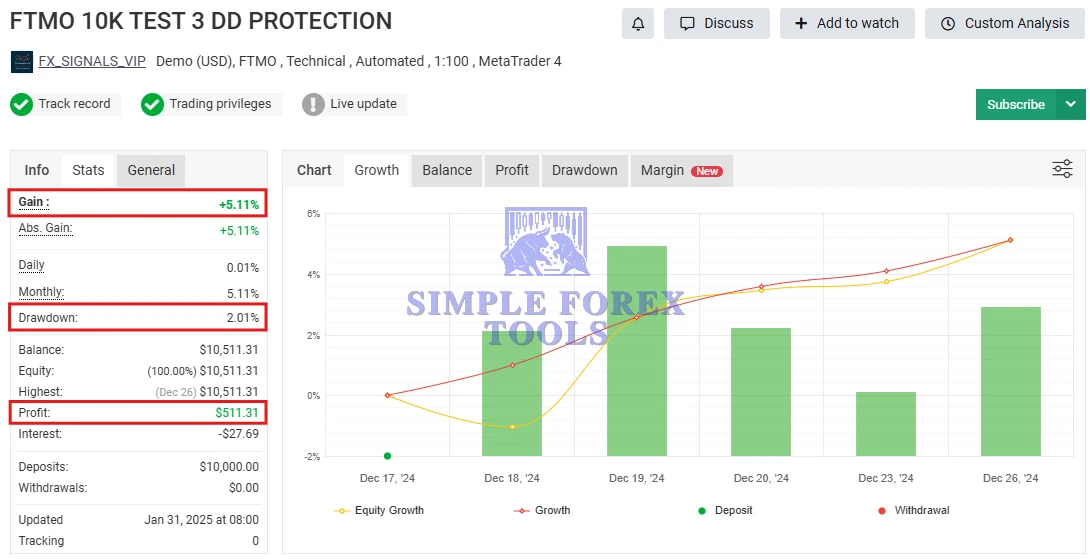Open chart settings sliders icon
The width and height of the screenshot is (1090, 559).
(x=1062, y=169)
